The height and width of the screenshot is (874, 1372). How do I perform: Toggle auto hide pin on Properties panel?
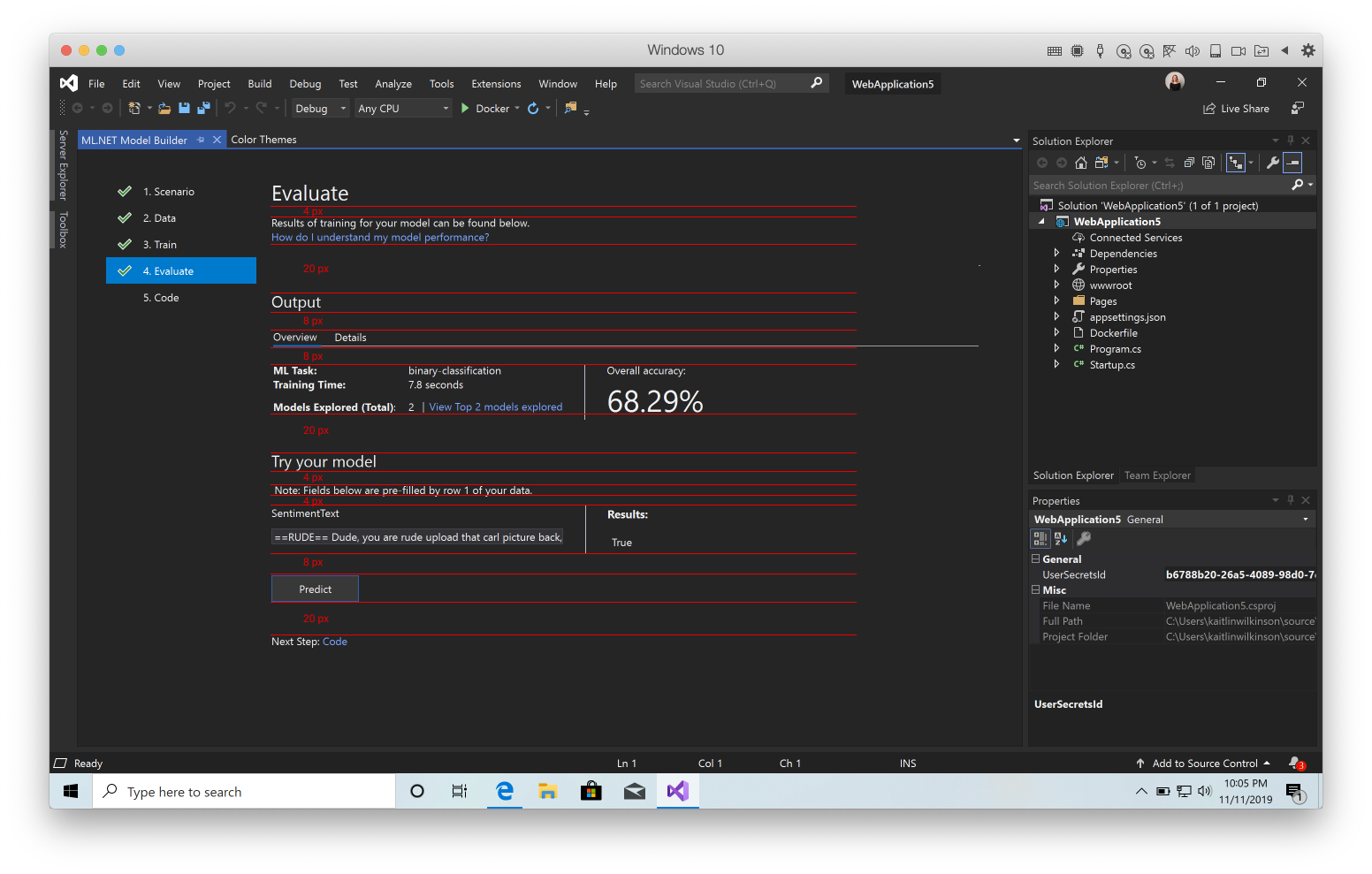[1291, 500]
